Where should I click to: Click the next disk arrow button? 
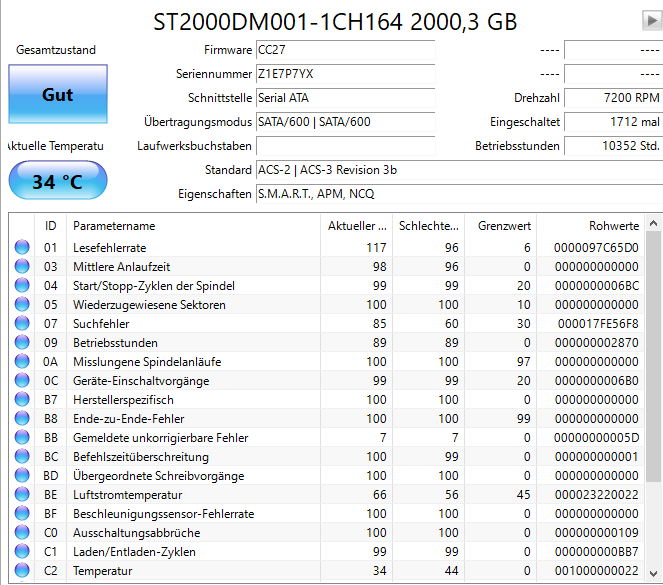[x=652, y=20]
